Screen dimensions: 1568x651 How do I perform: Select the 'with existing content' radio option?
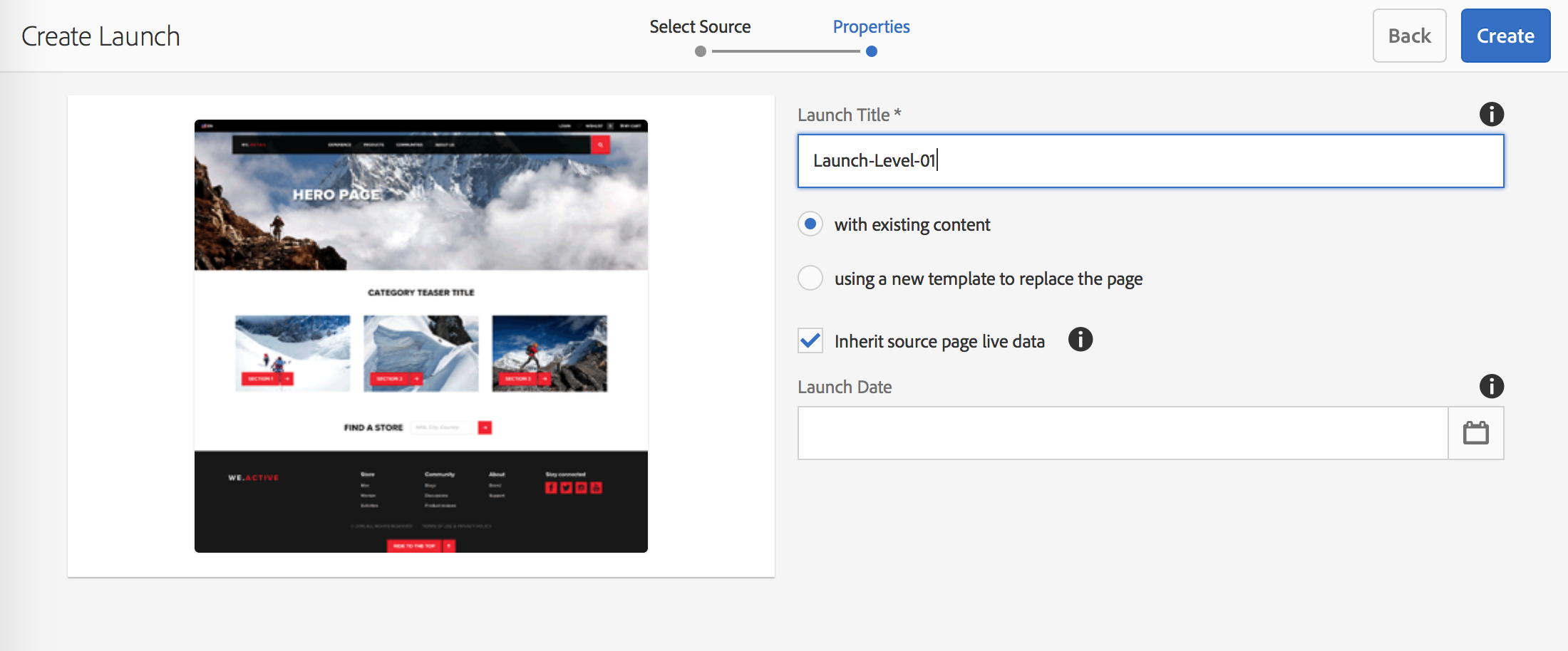[x=810, y=224]
